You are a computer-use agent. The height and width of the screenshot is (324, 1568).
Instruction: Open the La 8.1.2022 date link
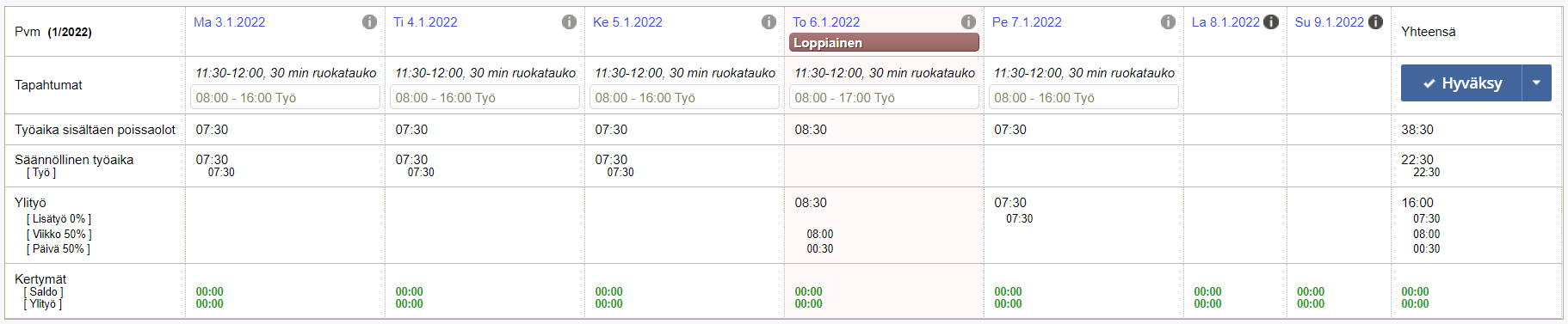1225,22
